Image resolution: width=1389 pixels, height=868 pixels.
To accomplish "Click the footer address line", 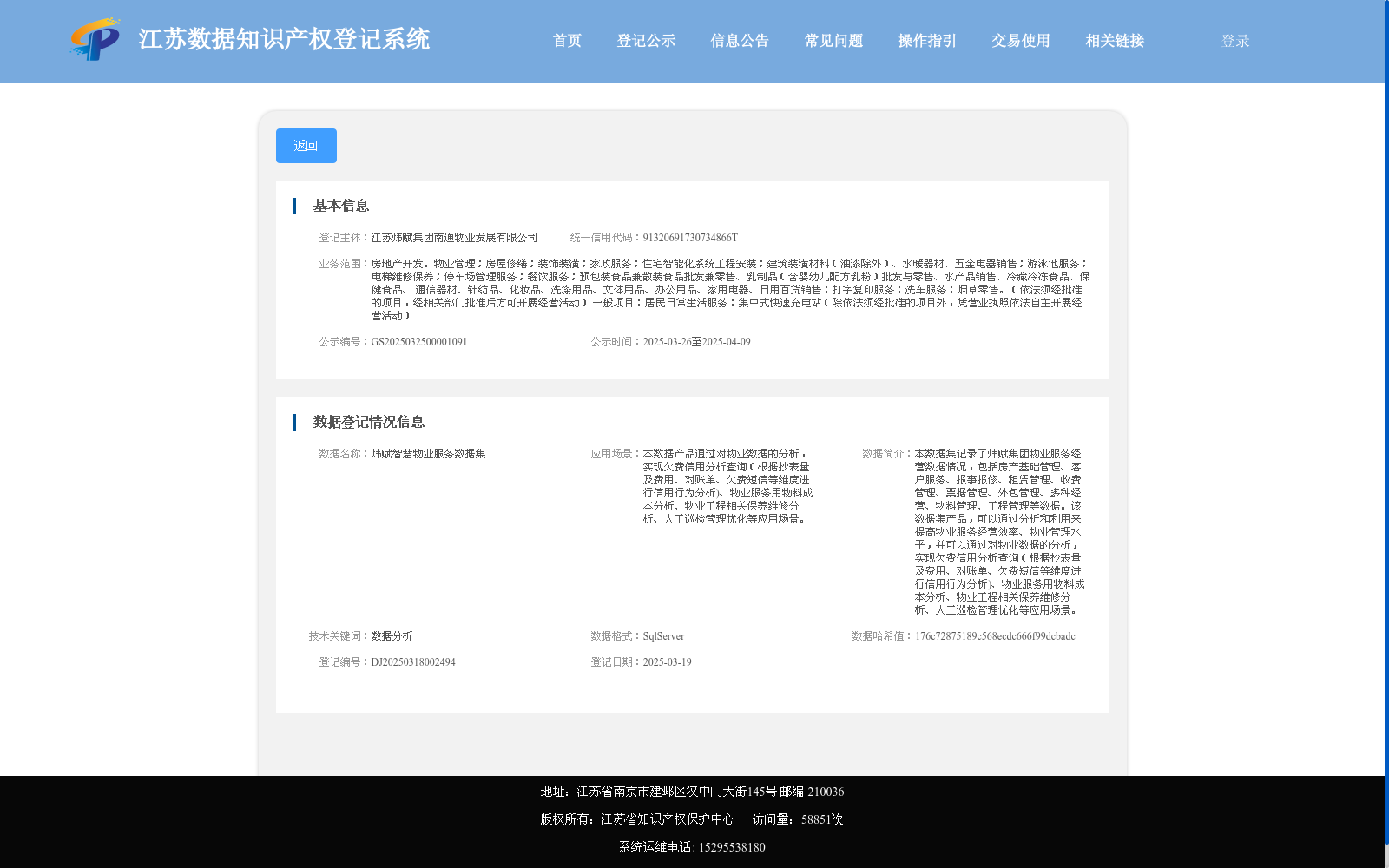I will (692, 792).
